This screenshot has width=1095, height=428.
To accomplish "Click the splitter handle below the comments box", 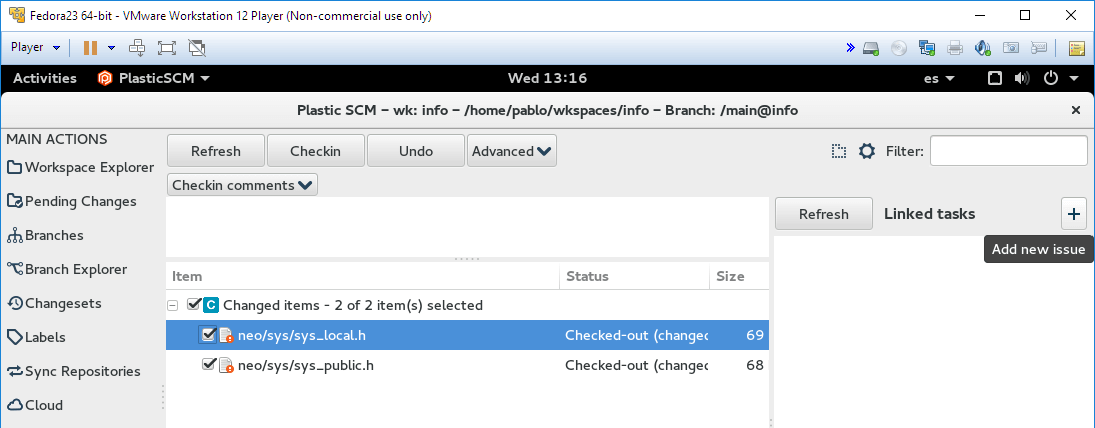I will [467, 259].
